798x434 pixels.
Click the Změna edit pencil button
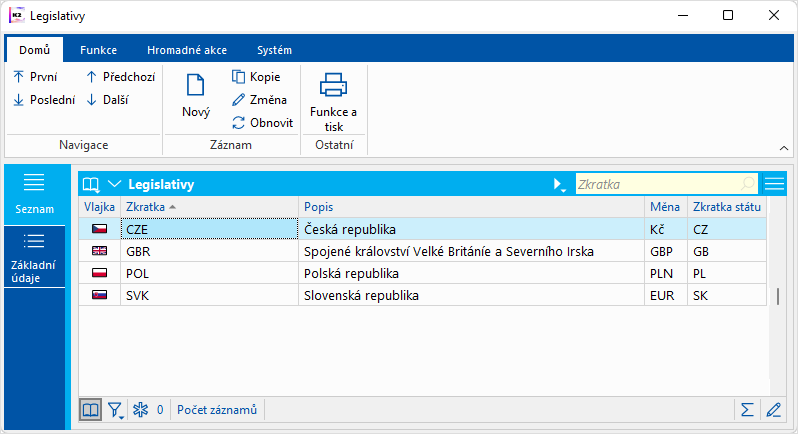pyautogui.click(x=259, y=100)
